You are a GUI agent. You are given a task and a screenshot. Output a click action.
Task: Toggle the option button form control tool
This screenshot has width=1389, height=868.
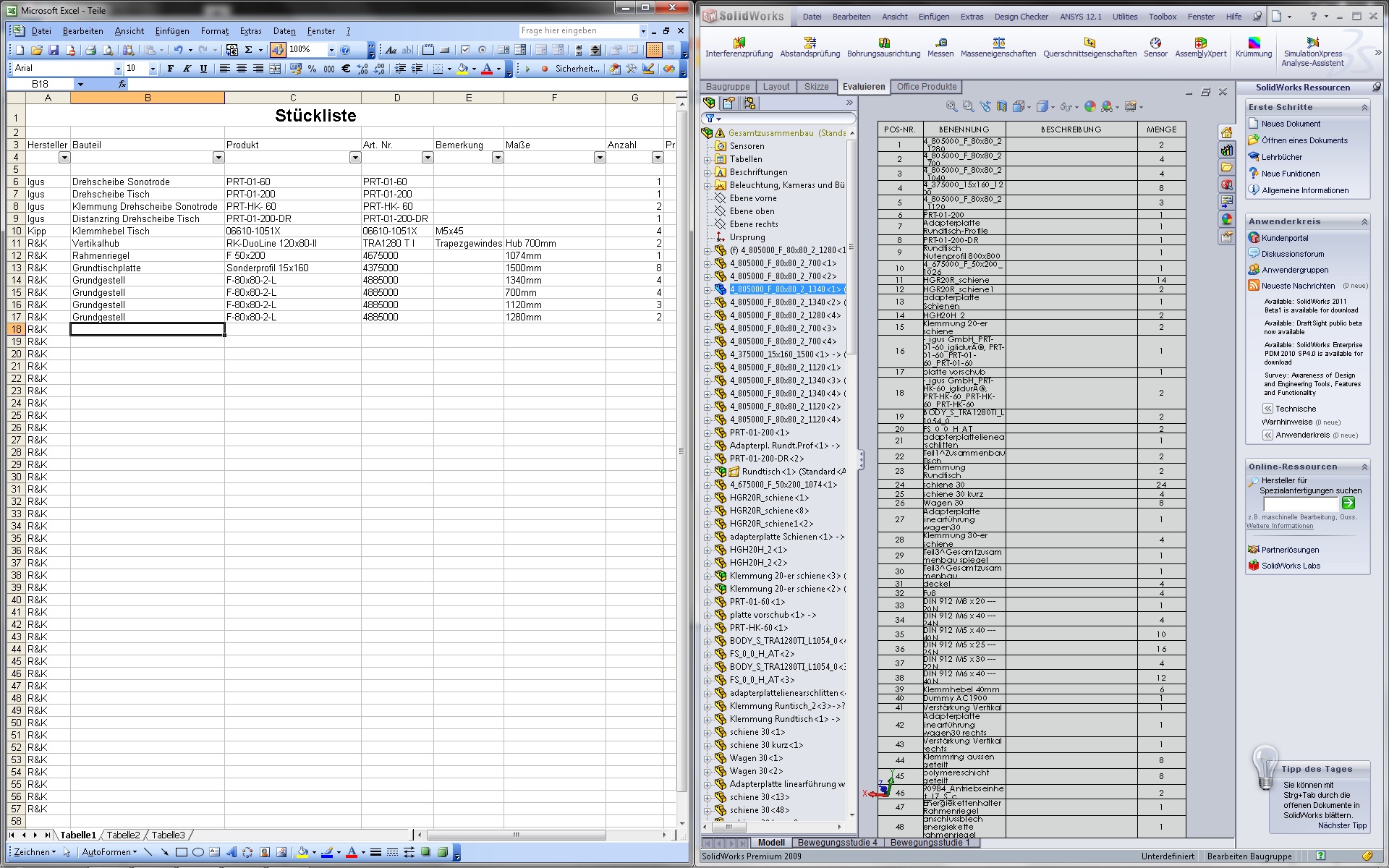(482, 50)
